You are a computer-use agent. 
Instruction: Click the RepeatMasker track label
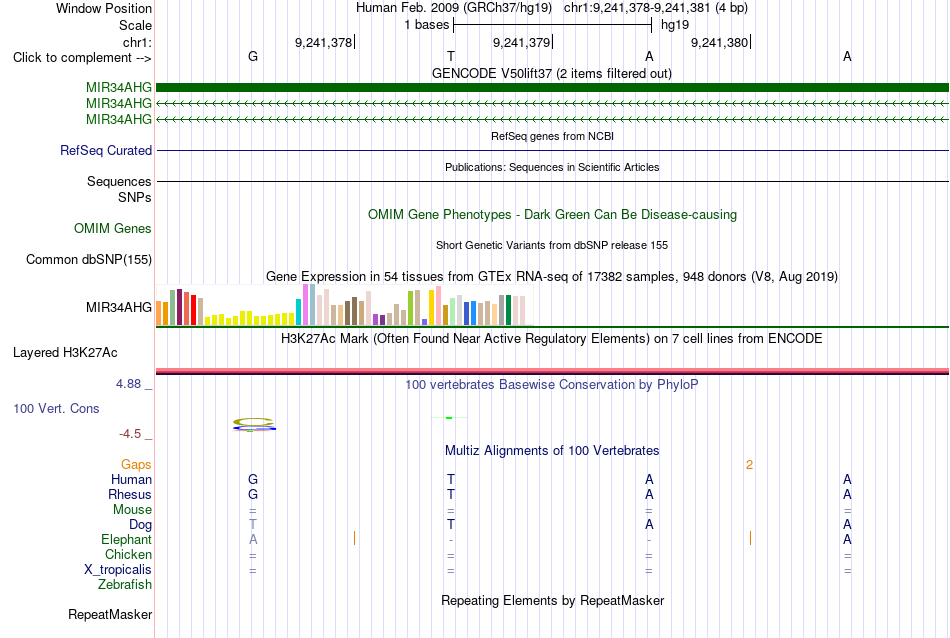(x=110, y=614)
